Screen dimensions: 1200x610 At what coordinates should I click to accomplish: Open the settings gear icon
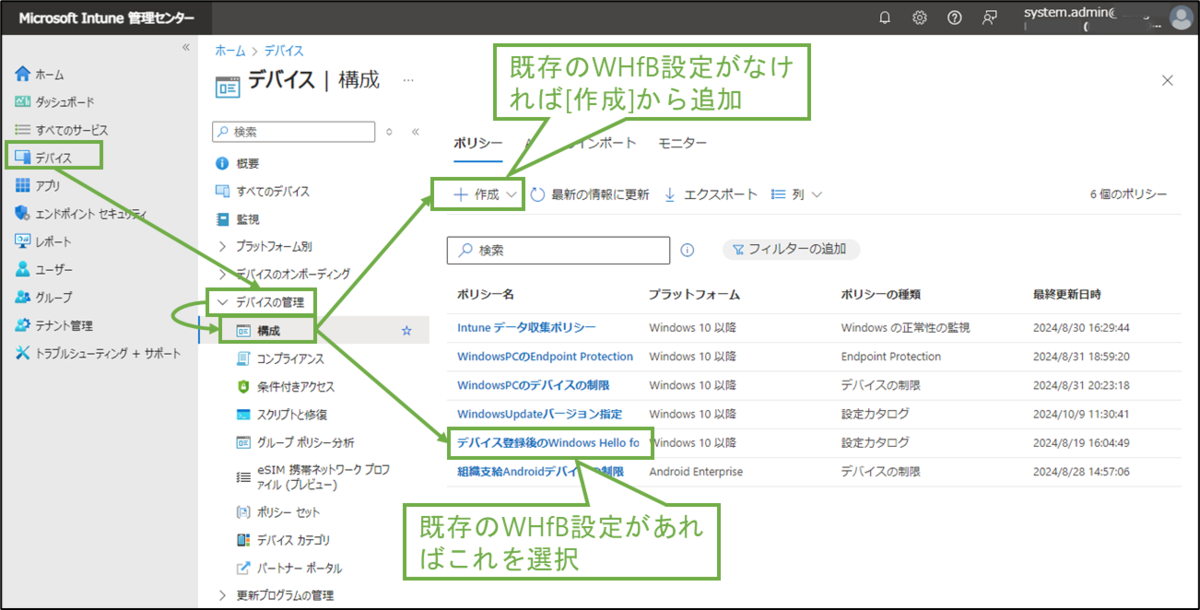(919, 18)
